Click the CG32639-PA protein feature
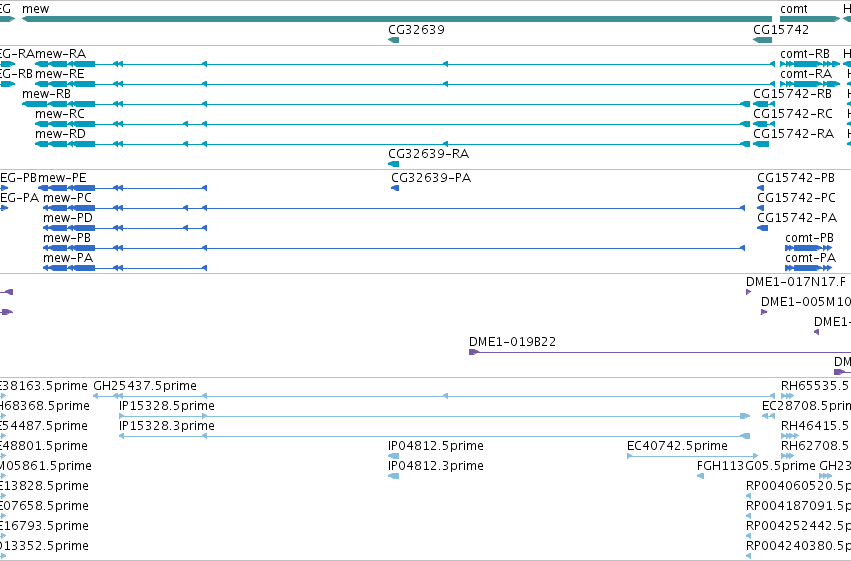The height and width of the screenshot is (561, 851). 395,188
